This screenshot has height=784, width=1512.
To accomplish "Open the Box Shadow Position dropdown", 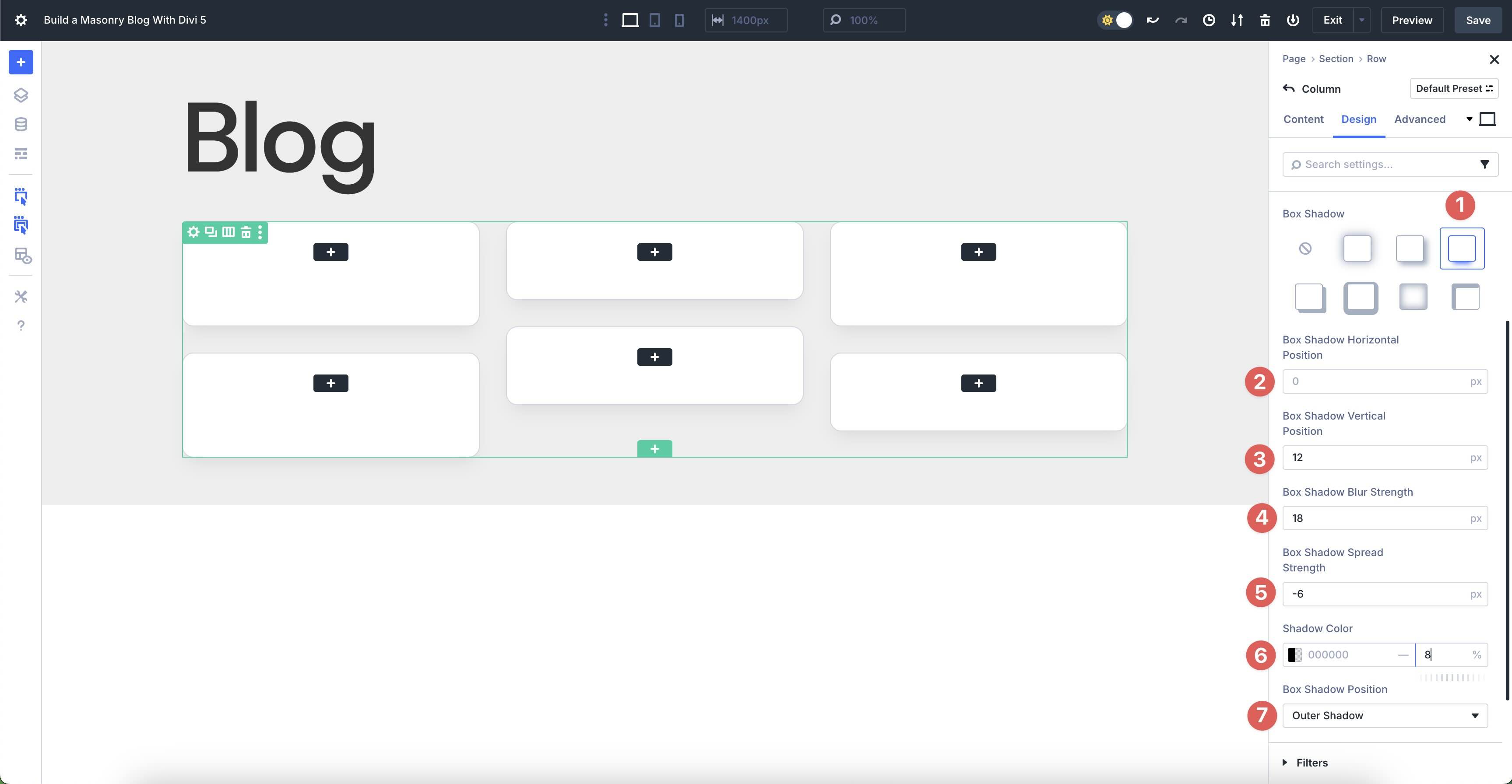I will [x=1385, y=715].
